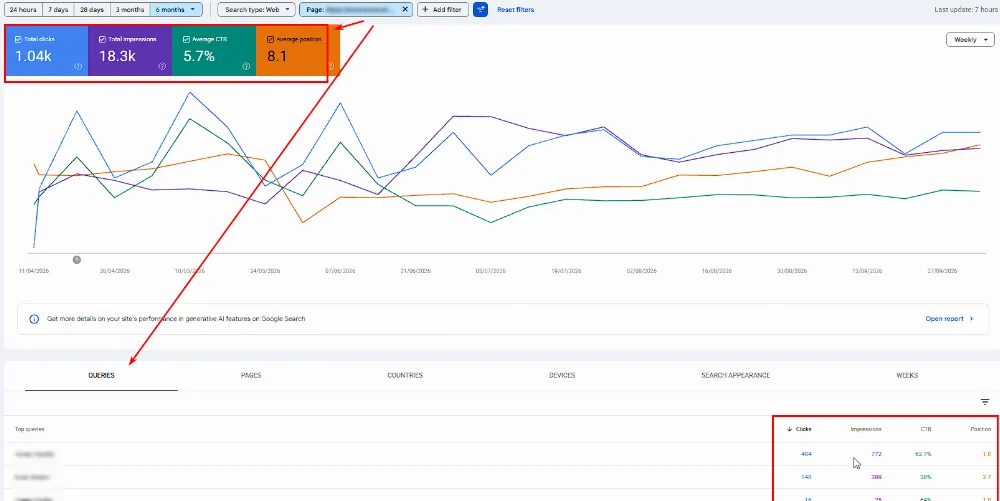The image size is (1000, 501).
Task: Click the 772 impressions cell
Action: 876,454
